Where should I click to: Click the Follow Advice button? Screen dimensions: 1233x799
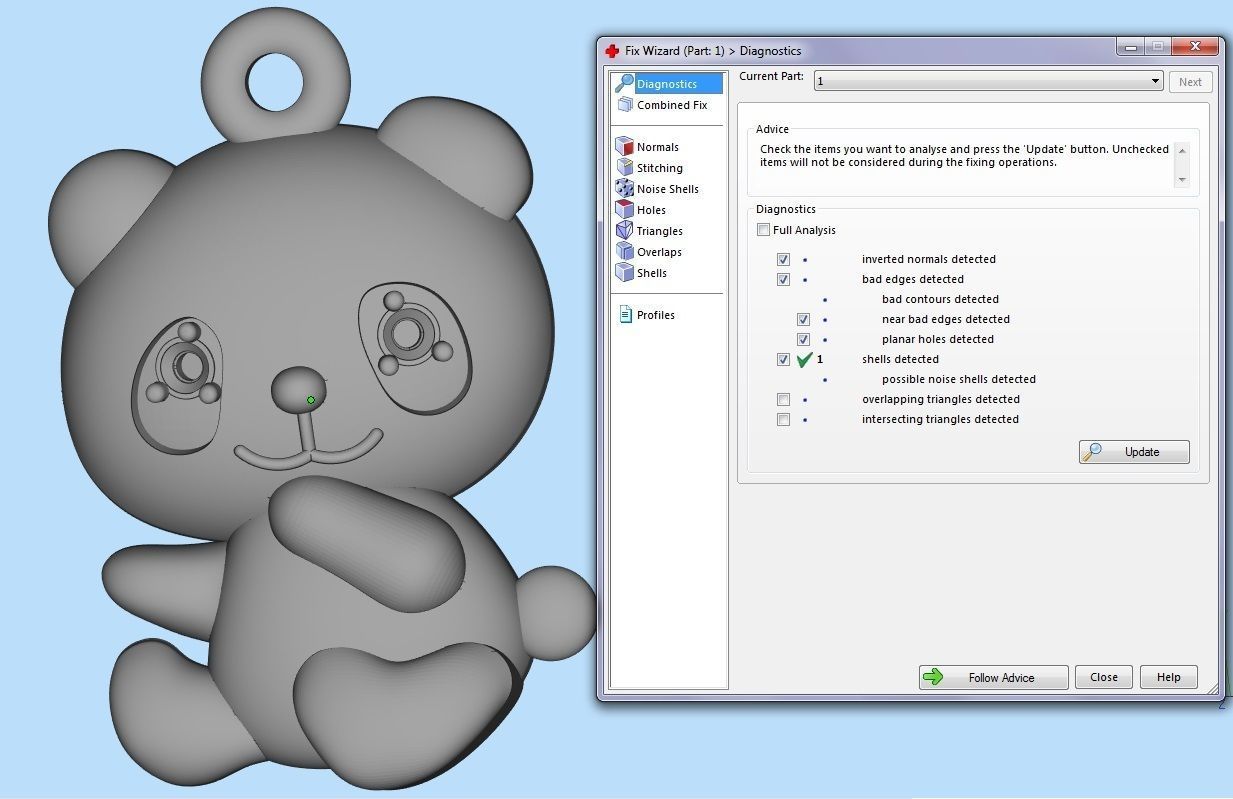tap(993, 677)
